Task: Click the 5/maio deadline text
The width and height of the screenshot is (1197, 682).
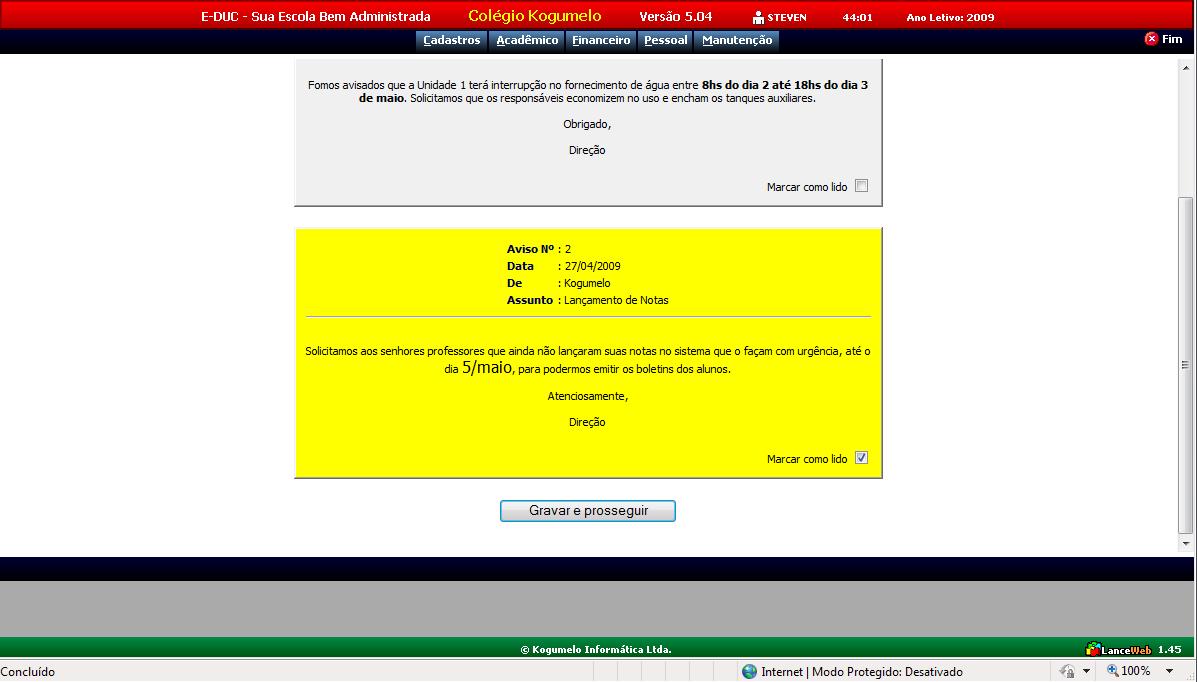Action: tap(486, 367)
